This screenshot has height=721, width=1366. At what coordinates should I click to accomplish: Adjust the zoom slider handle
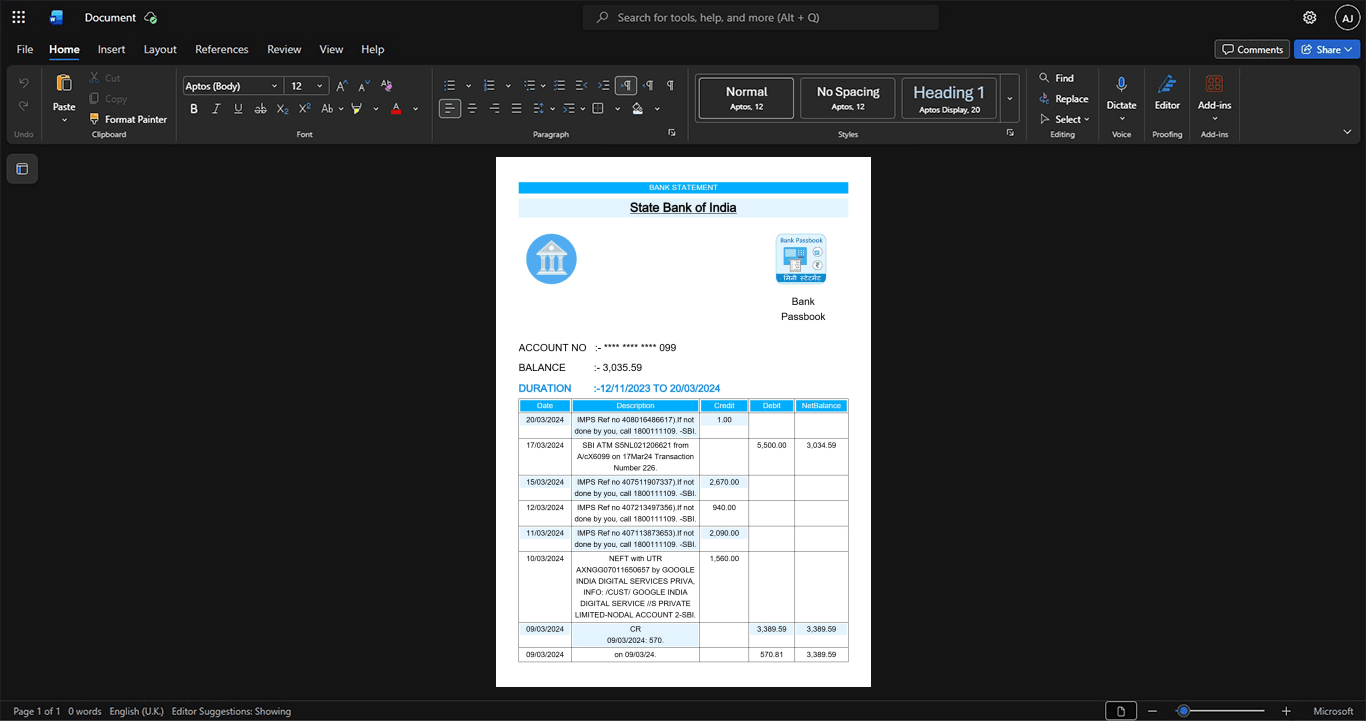(1184, 711)
